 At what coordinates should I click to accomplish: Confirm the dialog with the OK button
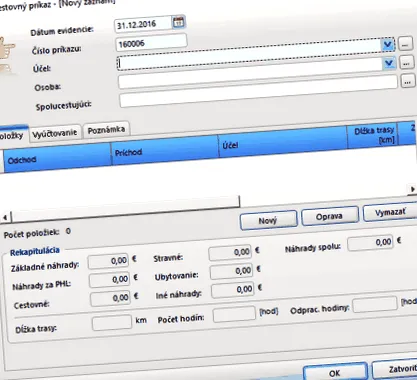[335, 373]
